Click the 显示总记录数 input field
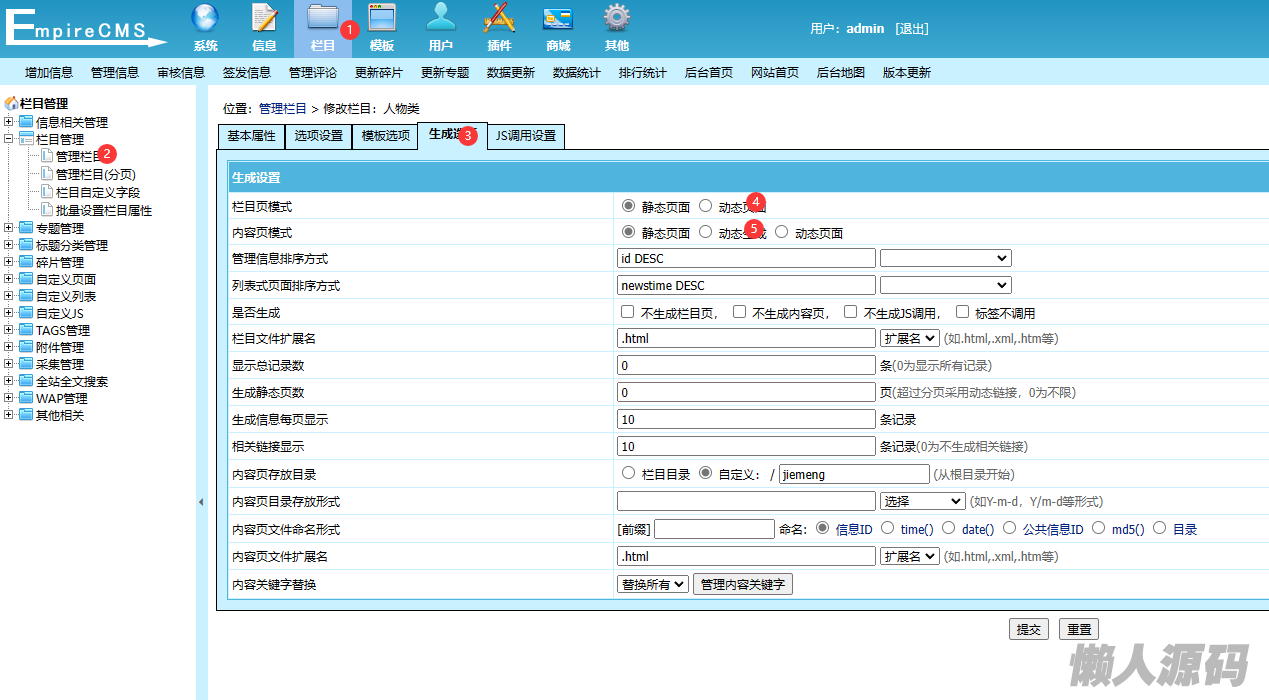The width and height of the screenshot is (1269, 700). tap(746, 366)
